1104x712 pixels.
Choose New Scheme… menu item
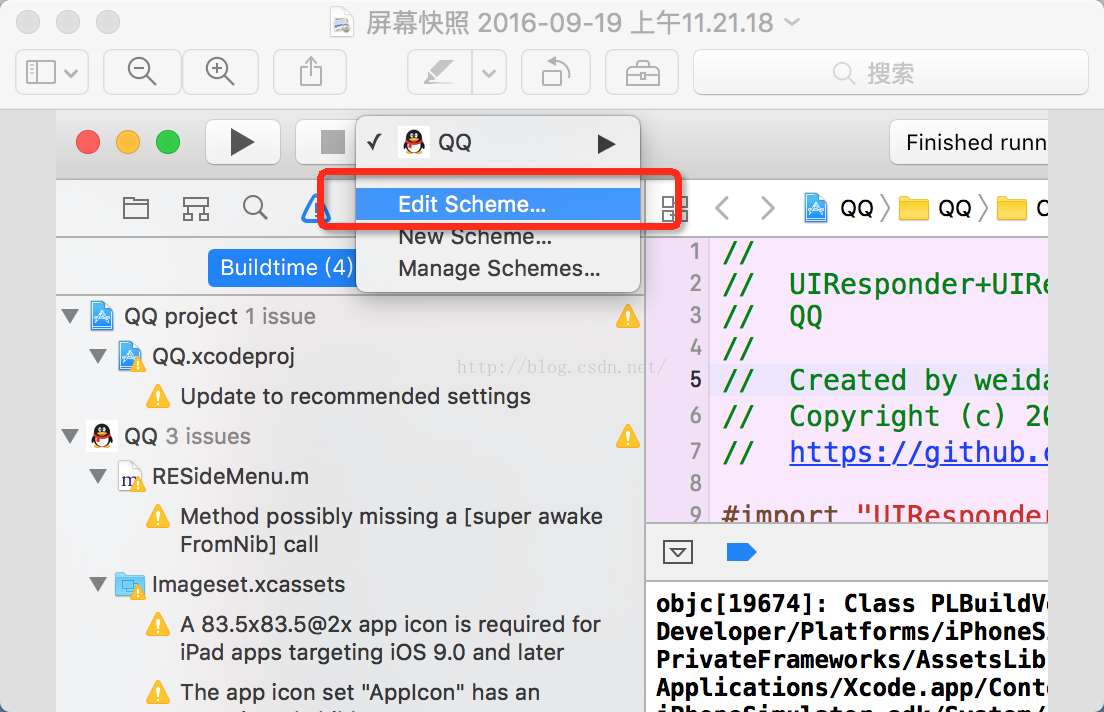coord(498,237)
